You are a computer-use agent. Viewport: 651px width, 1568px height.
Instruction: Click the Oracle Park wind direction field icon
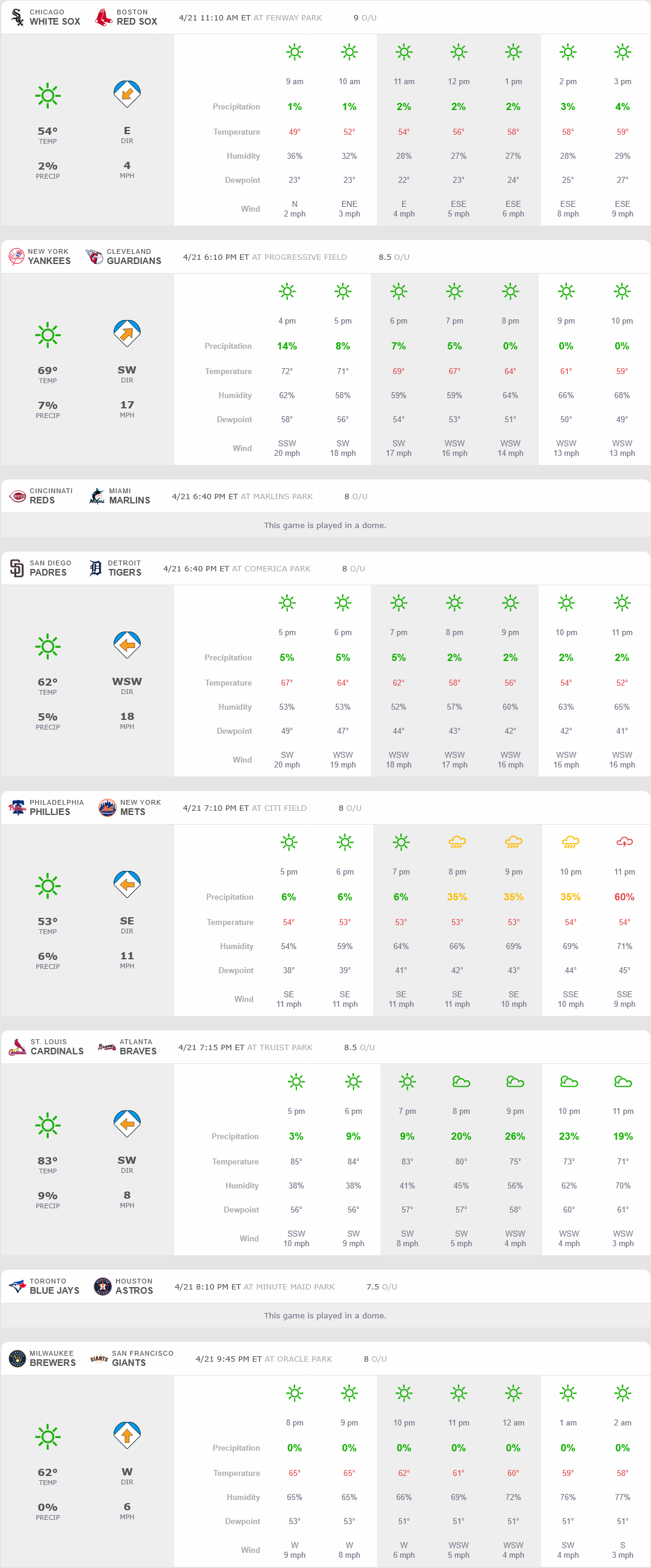(127, 1434)
